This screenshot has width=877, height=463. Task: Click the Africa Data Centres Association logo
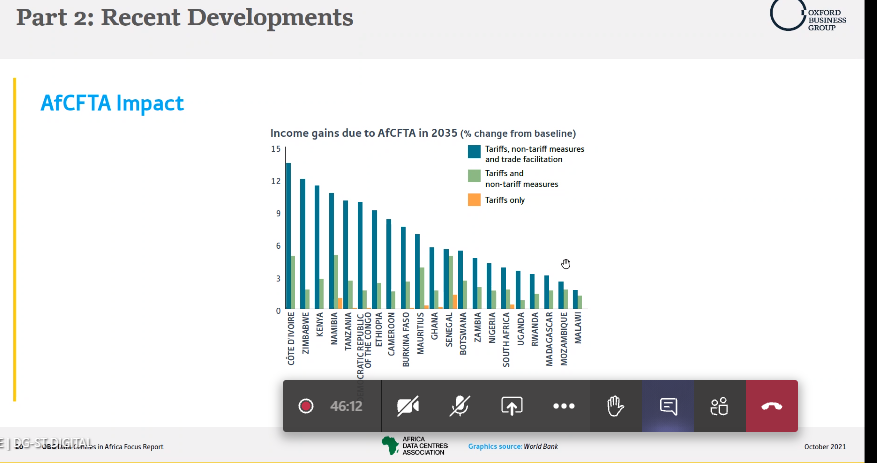(x=414, y=446)
